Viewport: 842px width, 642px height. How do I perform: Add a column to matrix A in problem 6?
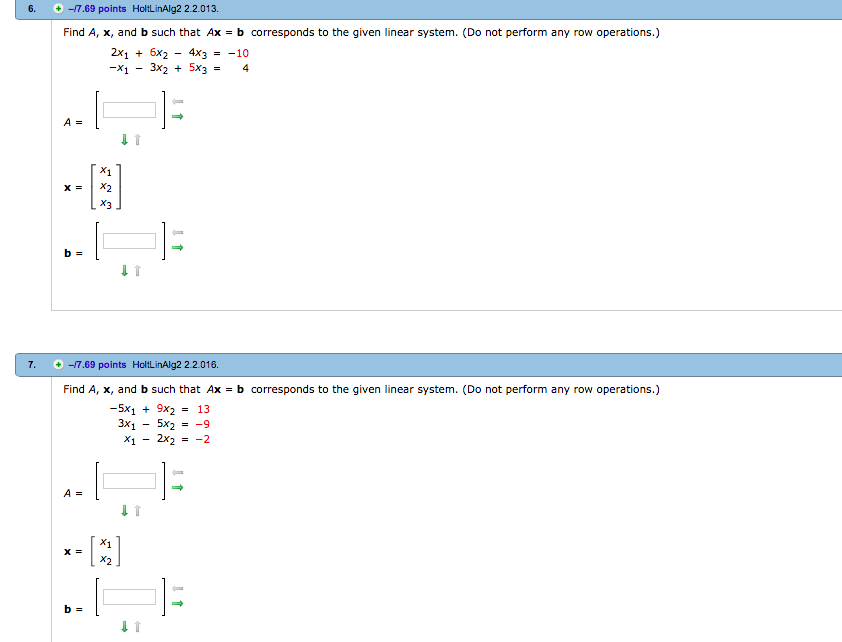coord(175,117)
